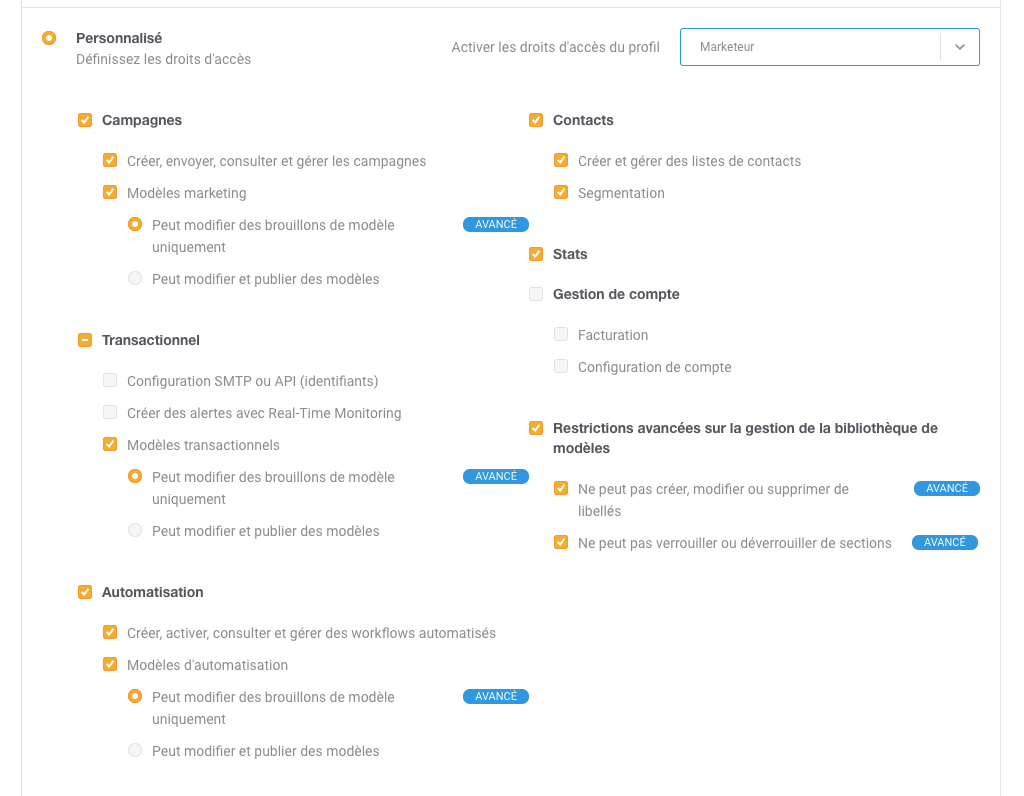Viewport: 1024px width, 796px height.
Task: Toggle Créer, envoyer, consulter et gérer les campagnes
Action: click(110, 161)
